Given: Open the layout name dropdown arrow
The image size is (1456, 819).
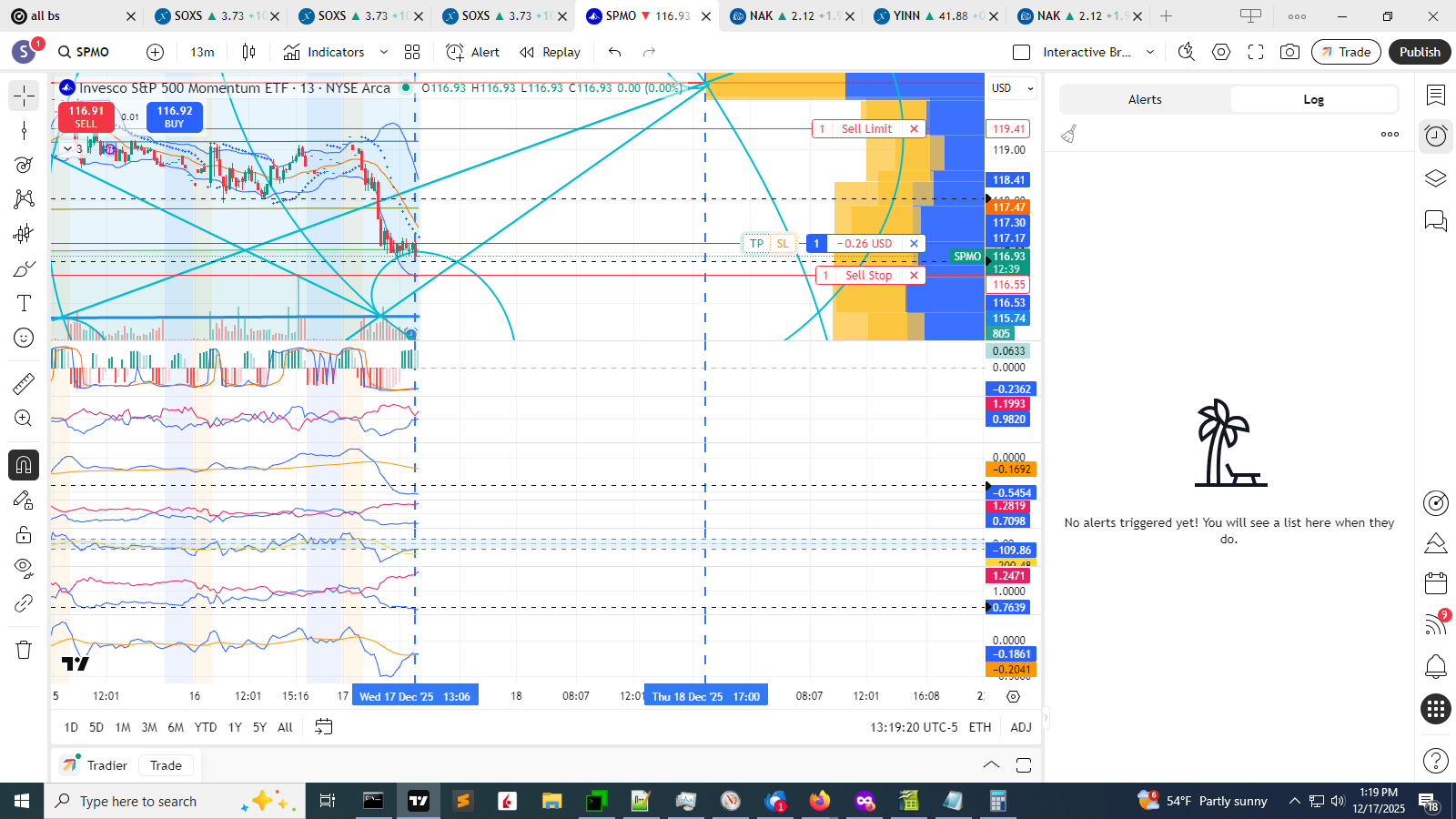Looking at the screenshot, I should 1150,52.
